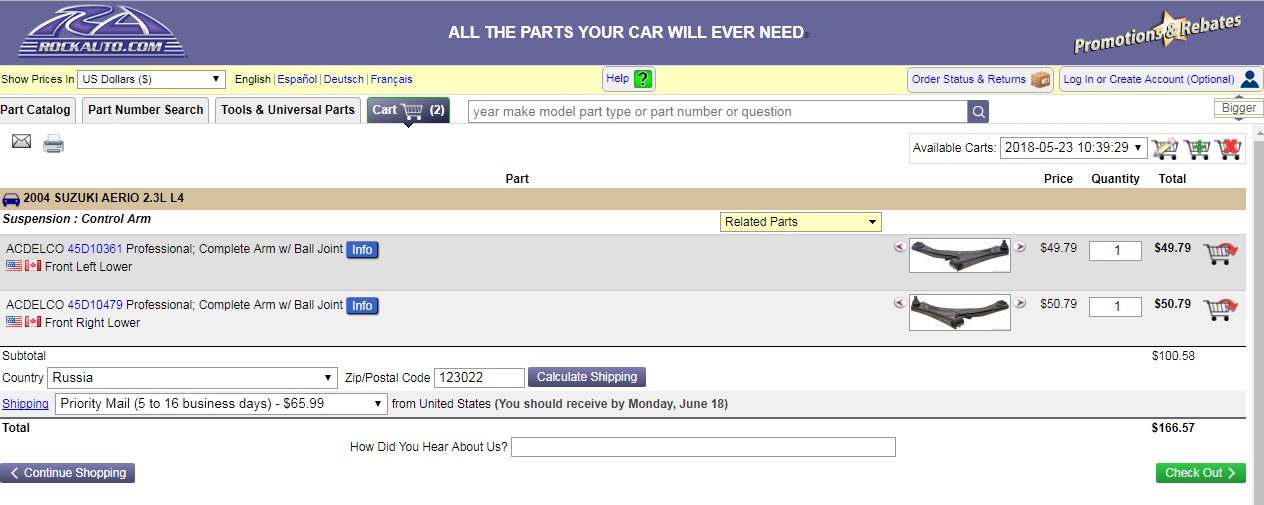
Task: Select the Cart (2) tab
Action: coord(408,110)
